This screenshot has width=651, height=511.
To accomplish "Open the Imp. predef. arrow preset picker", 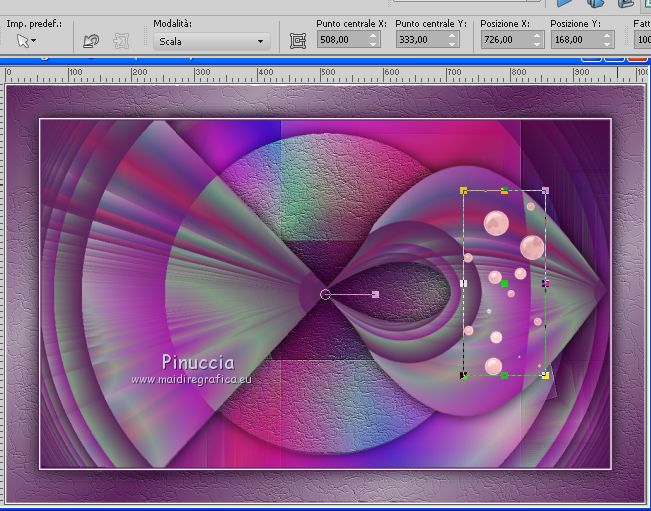I will (26, 41).
